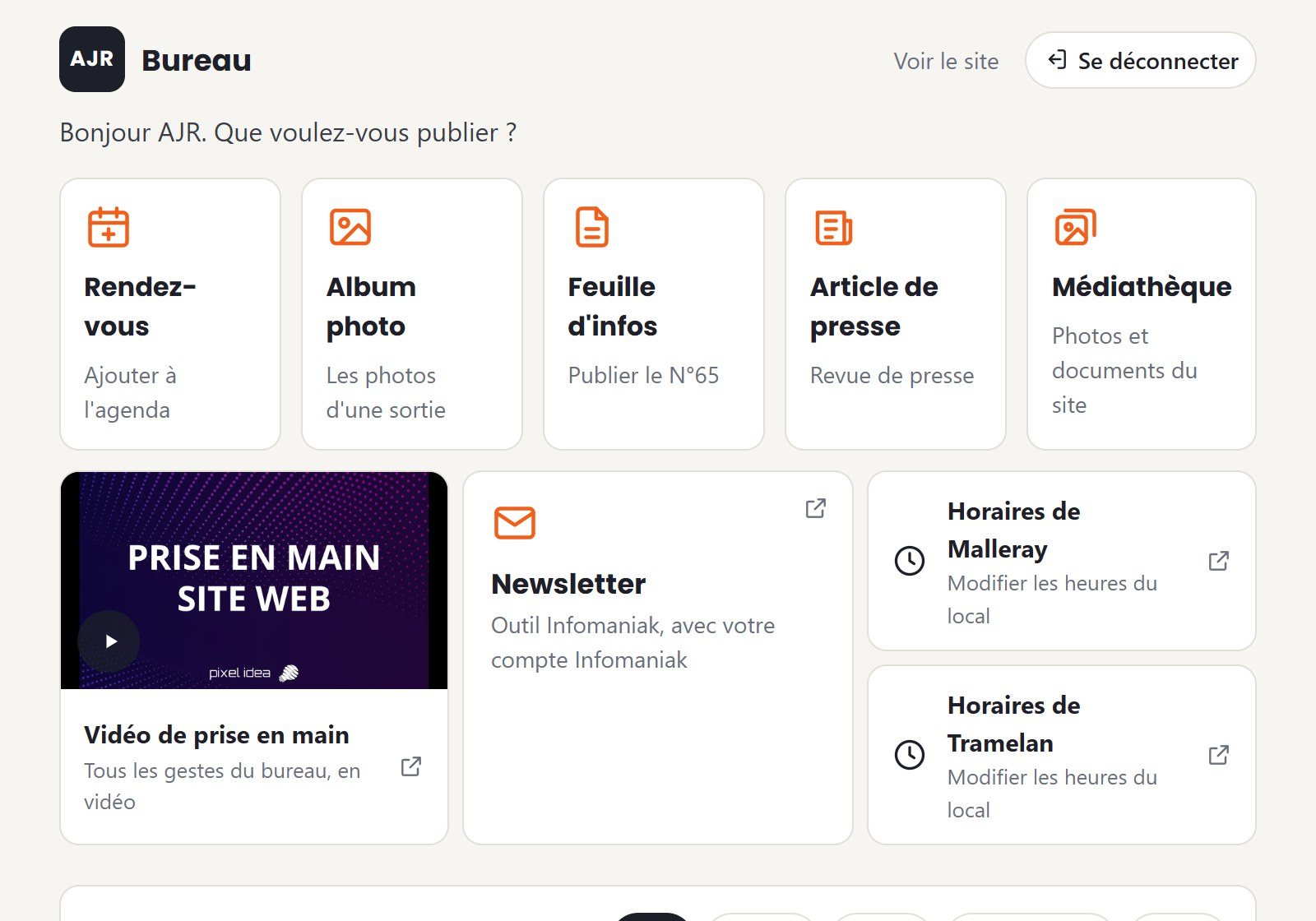Select the Feuille d'infos document icon
This screenshot has width=1316, height=921.
tap(592, 227)
